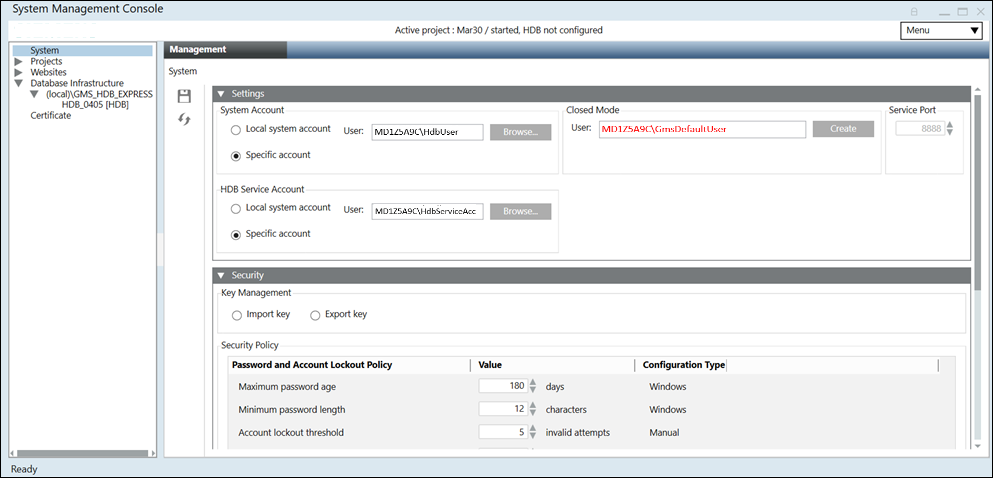Choose the Export key radio option
The image size is (993, 478).
point(315,315)
